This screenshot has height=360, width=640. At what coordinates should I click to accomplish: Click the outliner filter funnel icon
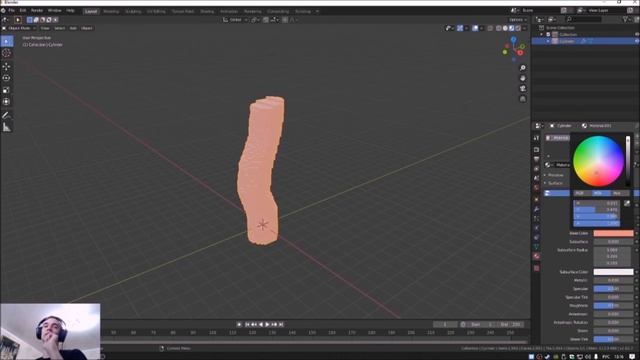(625, 19)
